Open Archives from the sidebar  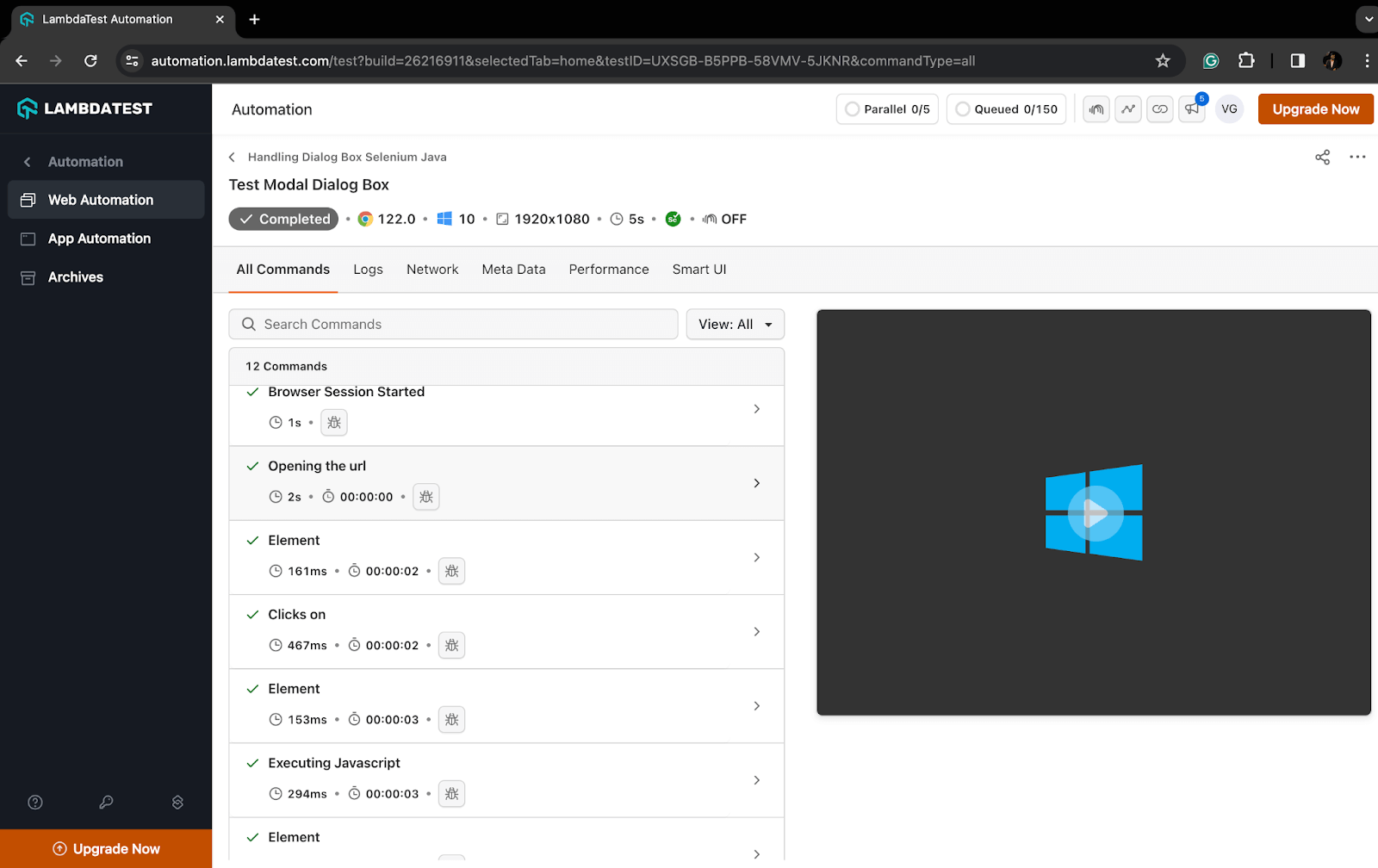click(x=76, y=276)
